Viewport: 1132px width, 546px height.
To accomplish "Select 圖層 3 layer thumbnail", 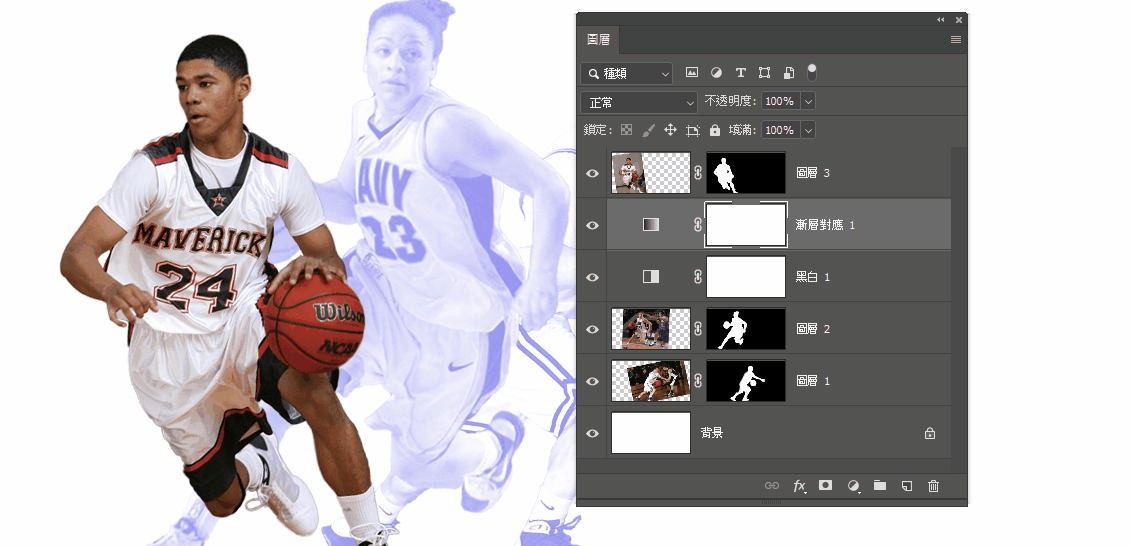I will (x=651, y=173).
